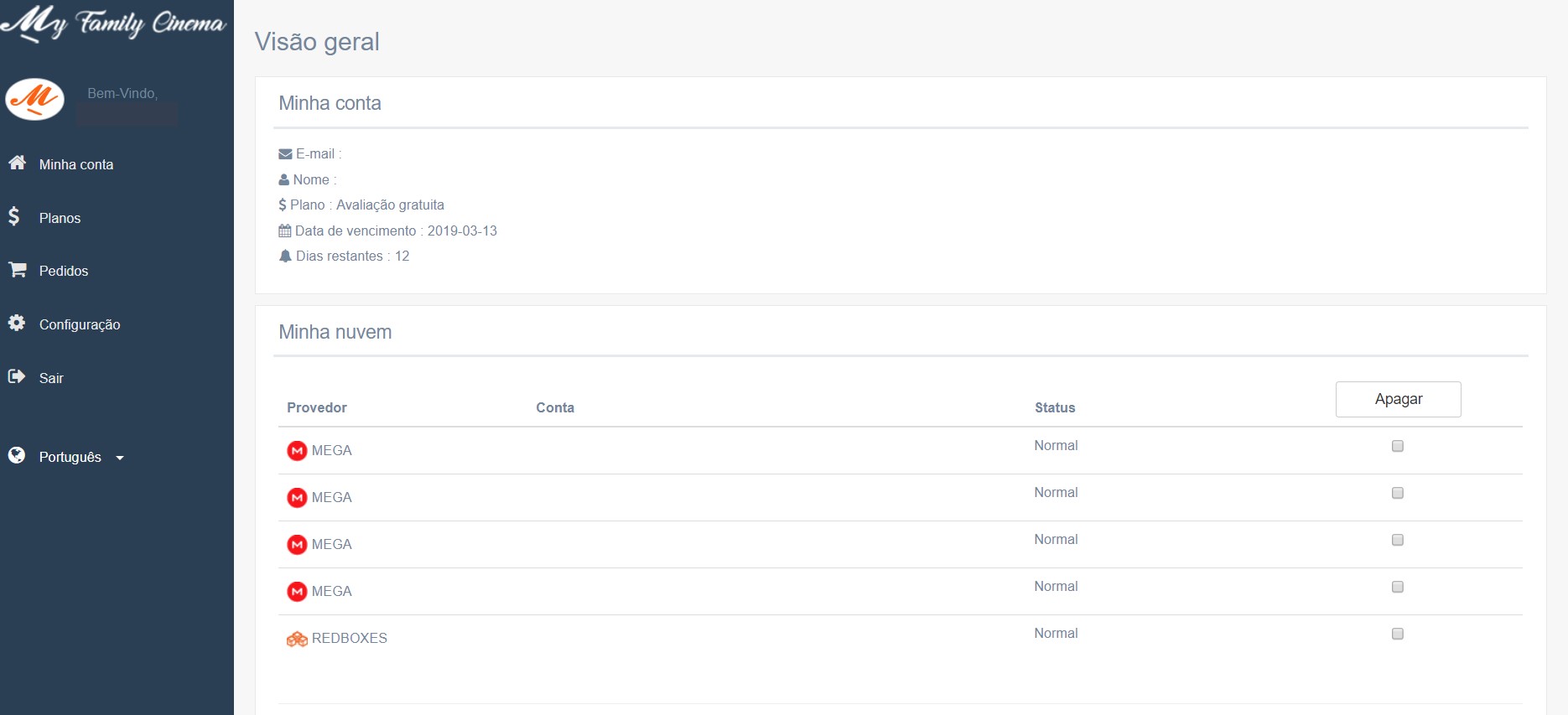Click the Avaliação gratuita plan text
The image size is (1568, 715).
[390, 205]
